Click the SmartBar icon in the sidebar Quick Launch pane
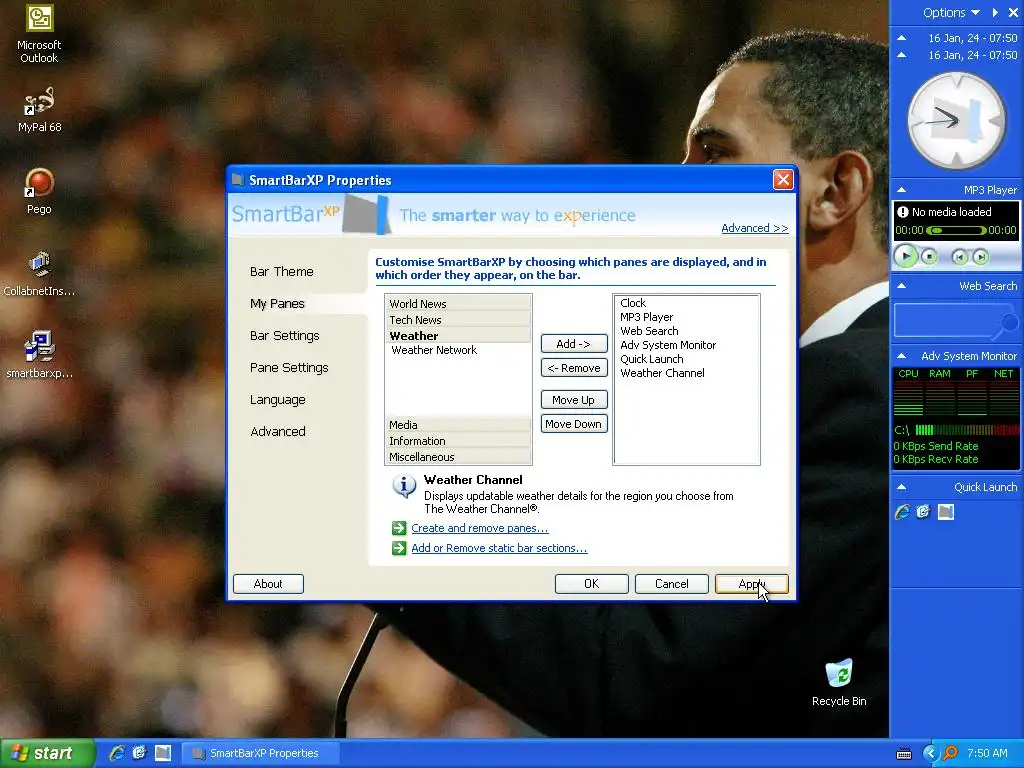The image size is (1024, 768). [946, 512]
